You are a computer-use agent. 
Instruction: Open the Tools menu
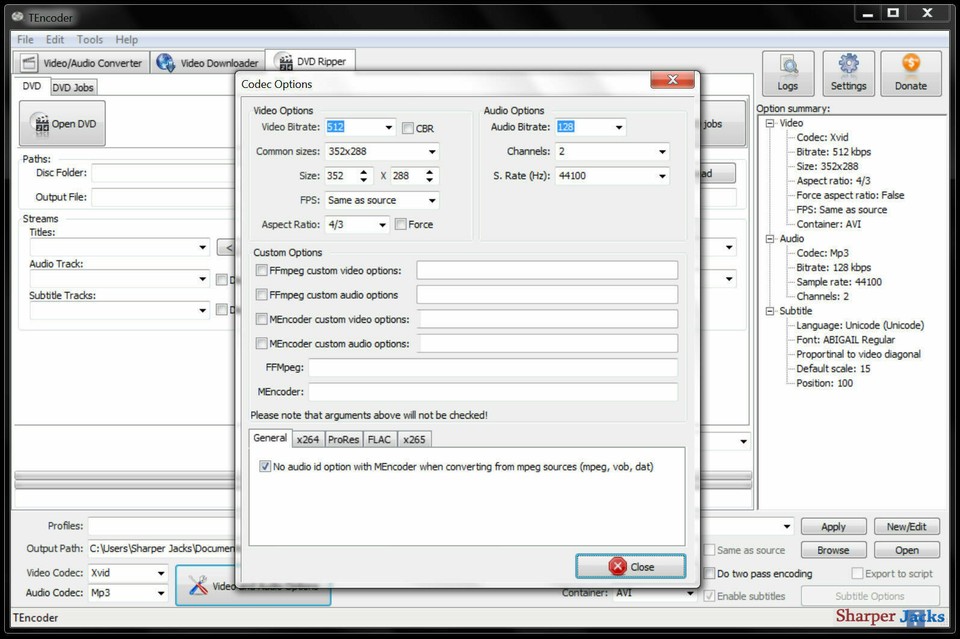[x=89, y=39]
